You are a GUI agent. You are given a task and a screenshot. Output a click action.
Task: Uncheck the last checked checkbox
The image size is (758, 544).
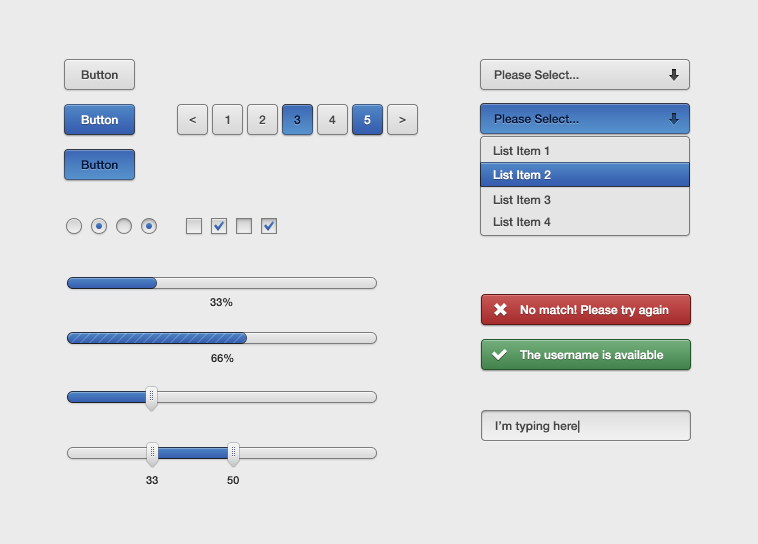269,226
